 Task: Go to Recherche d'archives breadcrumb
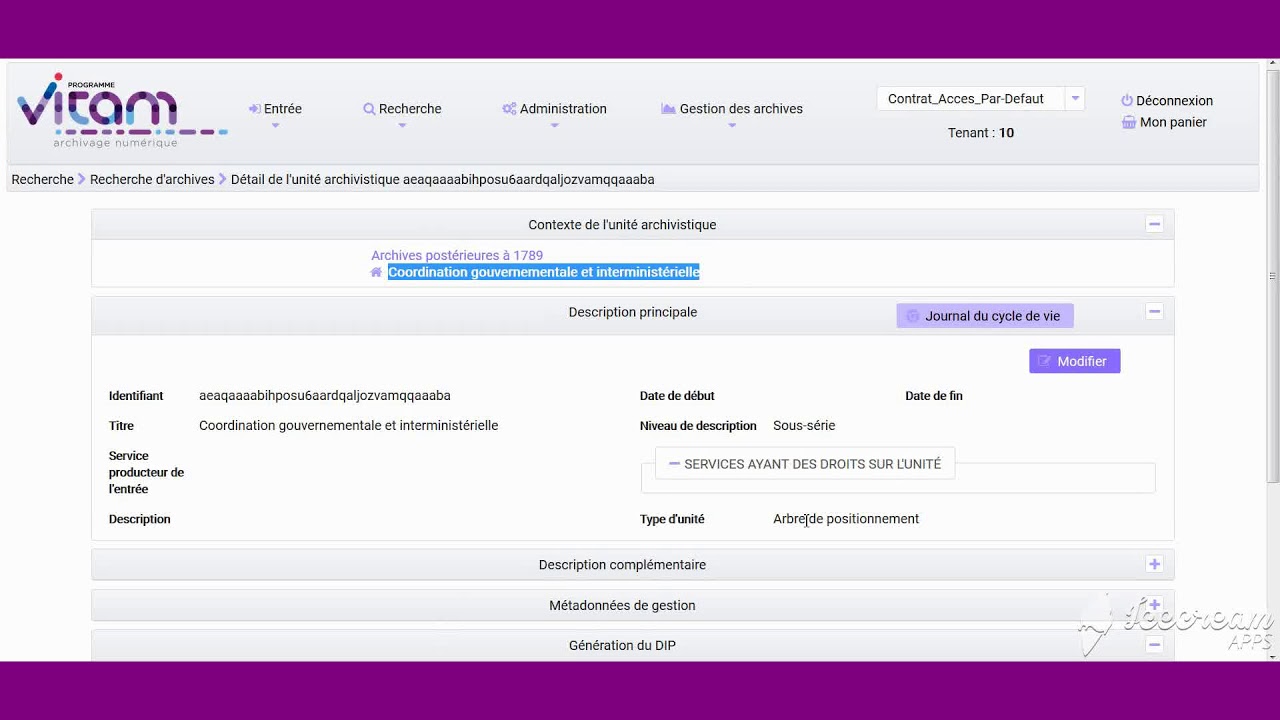(x=152, y=180)
